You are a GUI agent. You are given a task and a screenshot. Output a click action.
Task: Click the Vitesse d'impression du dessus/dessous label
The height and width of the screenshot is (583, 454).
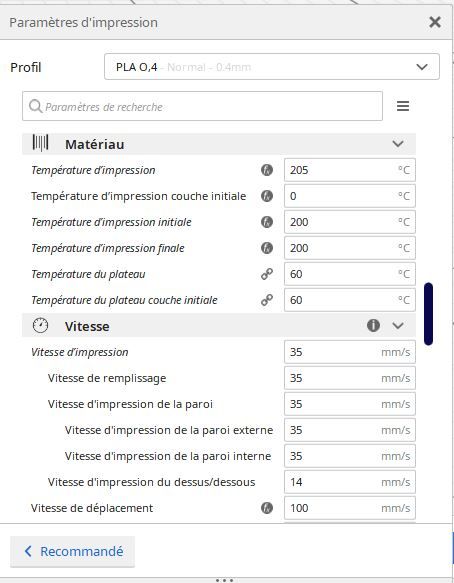point(151,482)
